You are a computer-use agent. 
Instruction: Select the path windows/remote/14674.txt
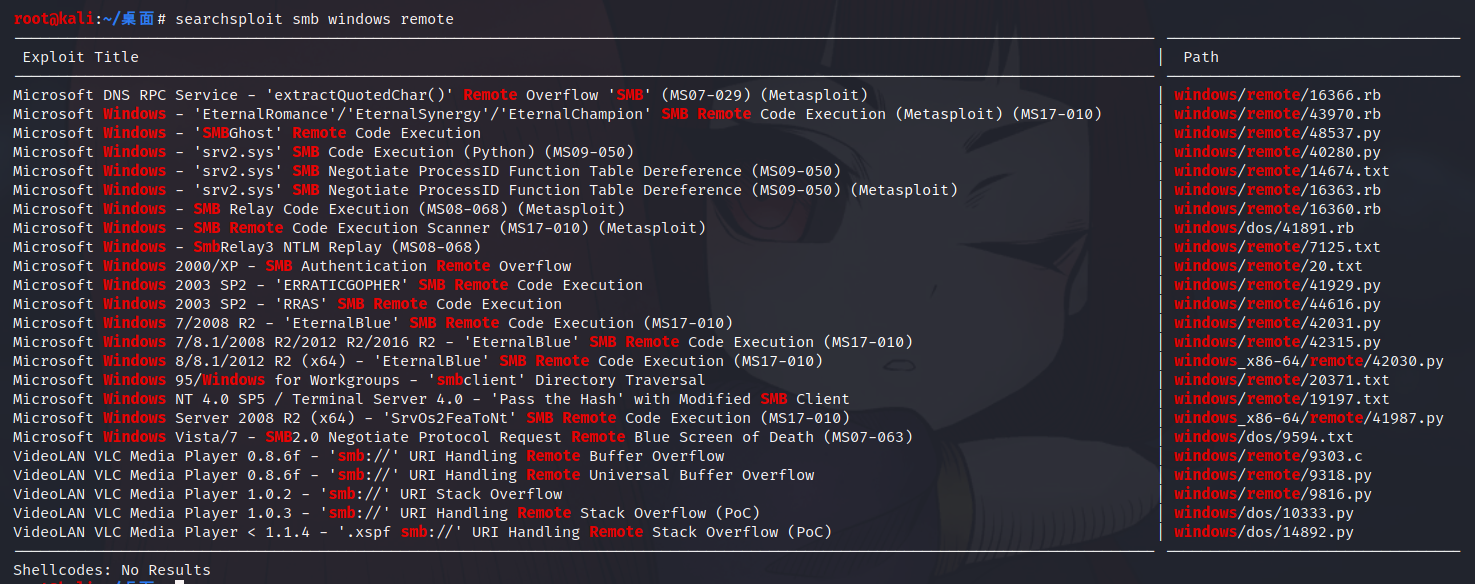pos(1282,171)
